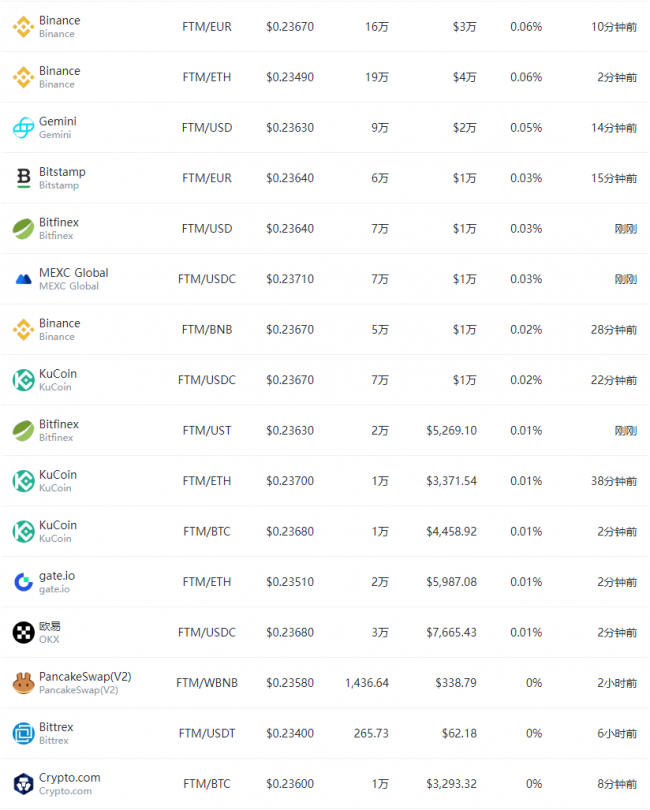Click the volume value $7,665.43
This screenshot has width=650, height=810.
(x=452, y=632)
